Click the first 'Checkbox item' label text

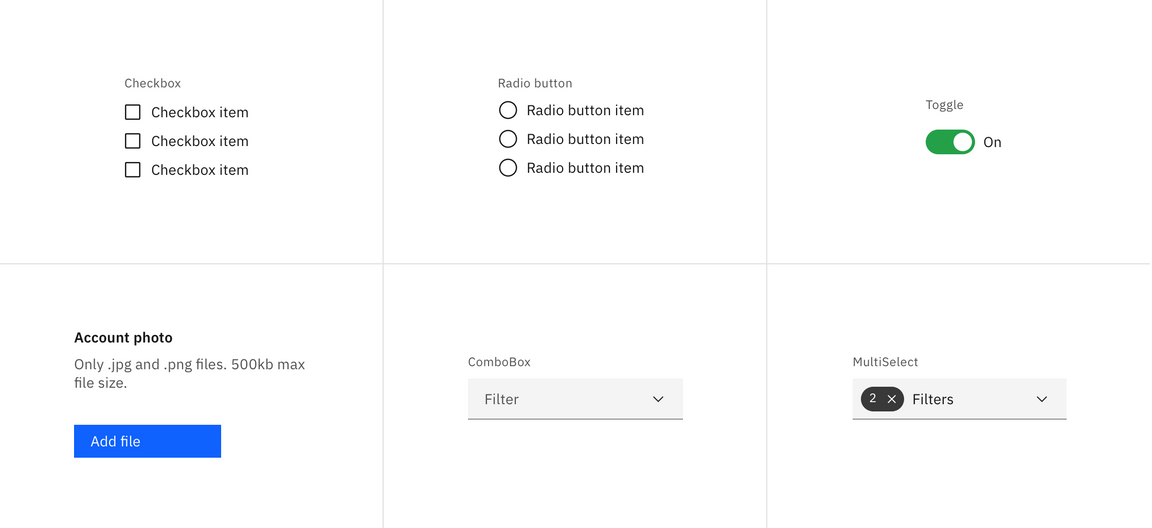(200, 112)
